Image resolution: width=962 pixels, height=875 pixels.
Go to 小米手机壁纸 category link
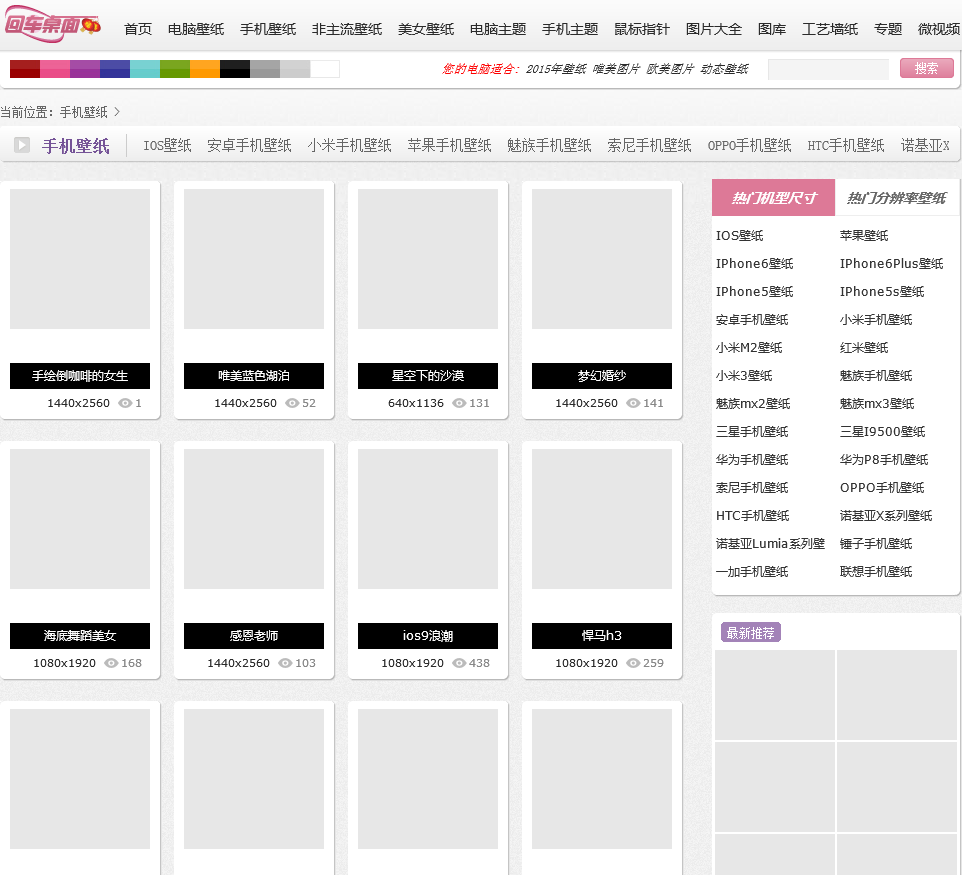pyautogui.click(x=349, y=146)
